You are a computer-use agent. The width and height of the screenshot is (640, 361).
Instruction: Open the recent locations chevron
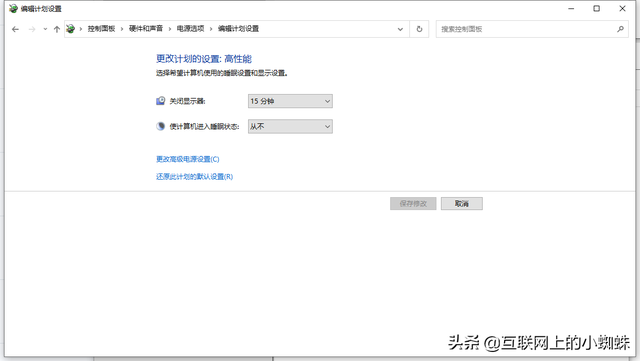[x=45, y=29]
